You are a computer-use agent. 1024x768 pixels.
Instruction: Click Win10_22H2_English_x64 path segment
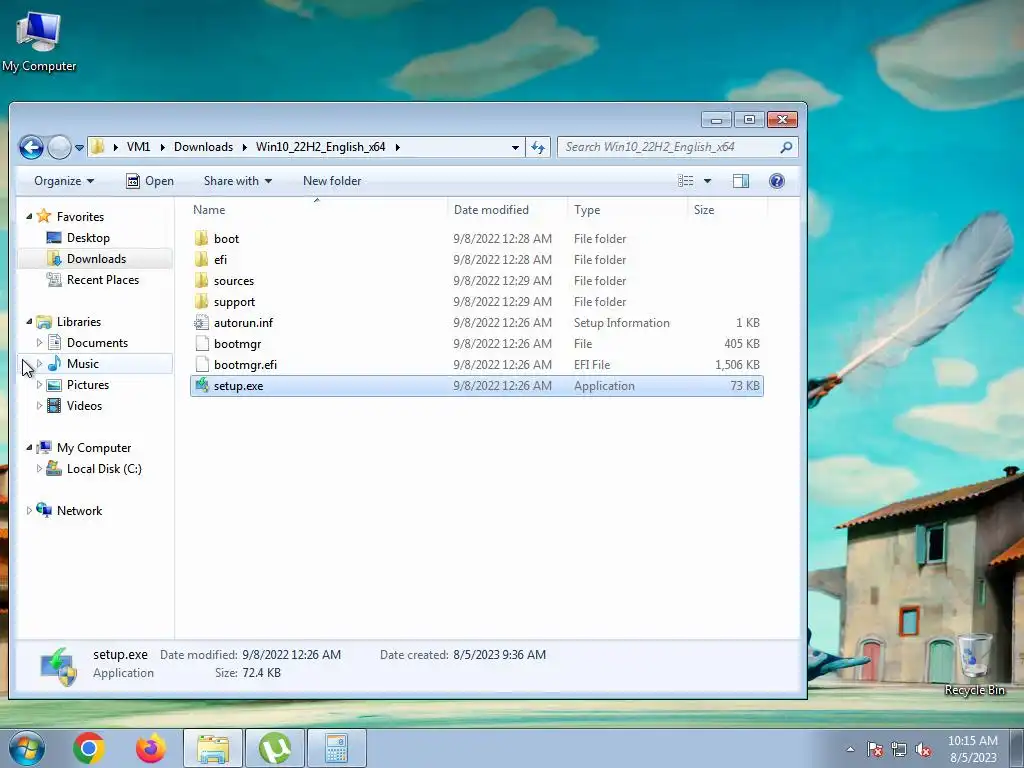click(x=321, y=147)
